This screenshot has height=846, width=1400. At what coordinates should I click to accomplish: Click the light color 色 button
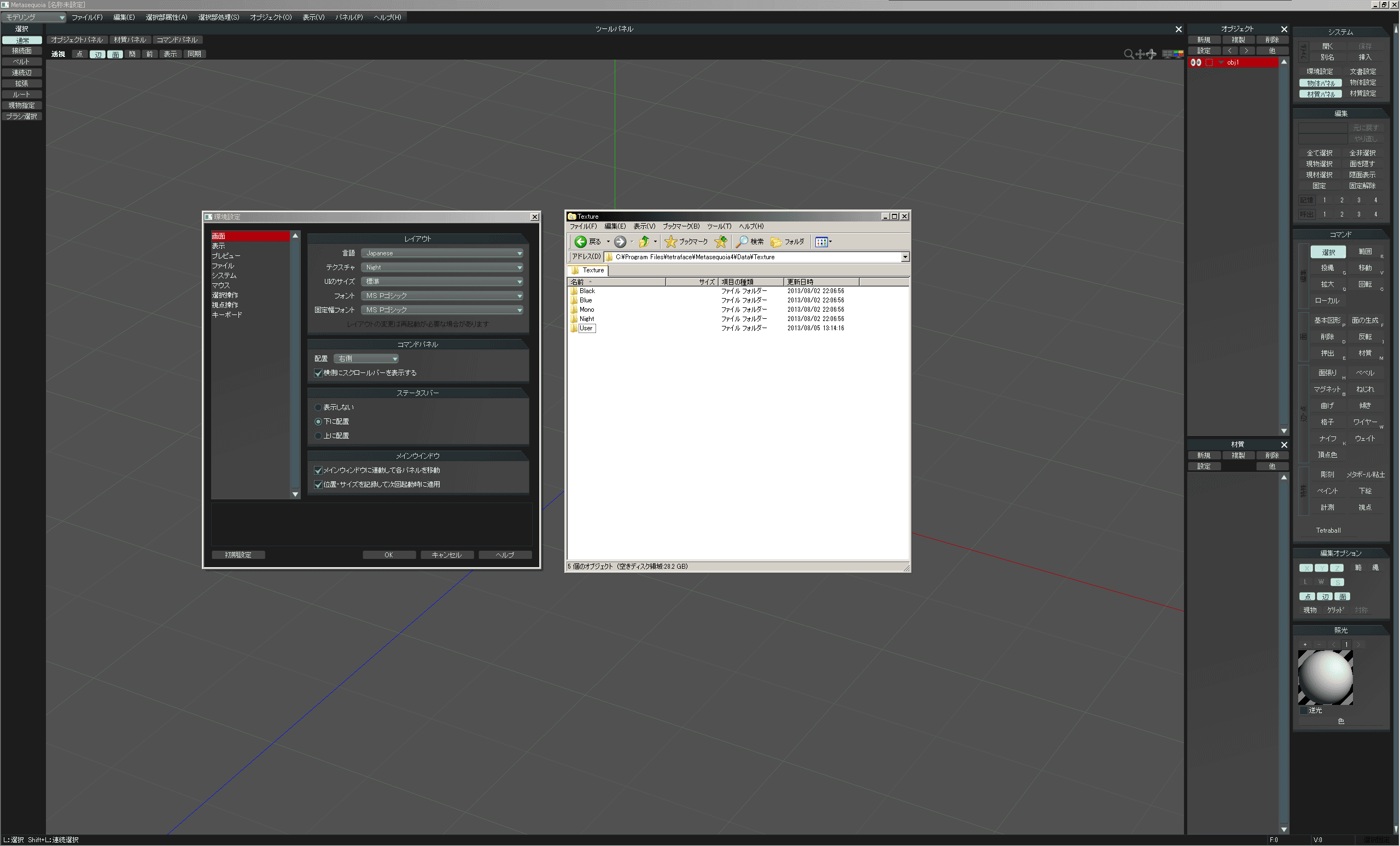click(x=1341, y=721)
